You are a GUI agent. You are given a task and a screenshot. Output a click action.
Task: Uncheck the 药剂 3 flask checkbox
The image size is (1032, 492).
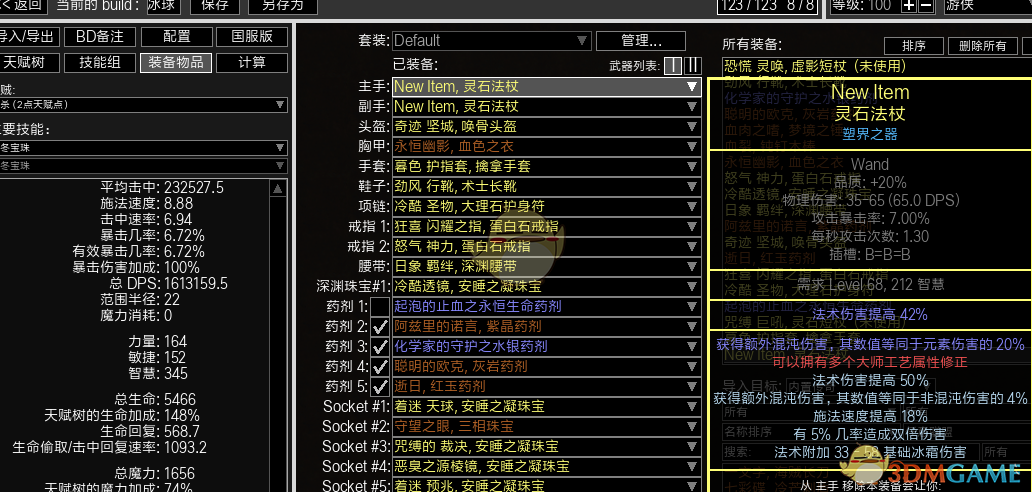(380, 347)
